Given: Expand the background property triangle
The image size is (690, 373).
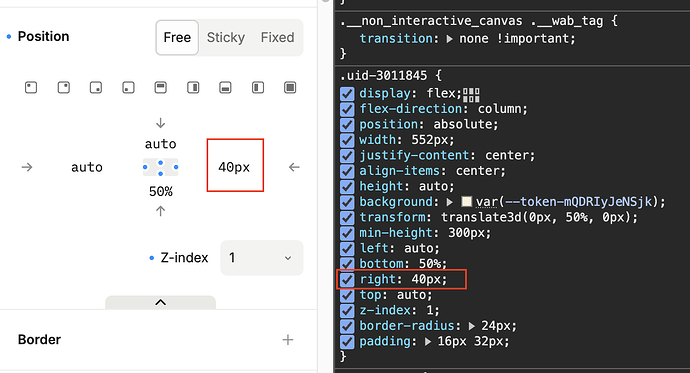Looking at the screenshot, I should point(449,202).
